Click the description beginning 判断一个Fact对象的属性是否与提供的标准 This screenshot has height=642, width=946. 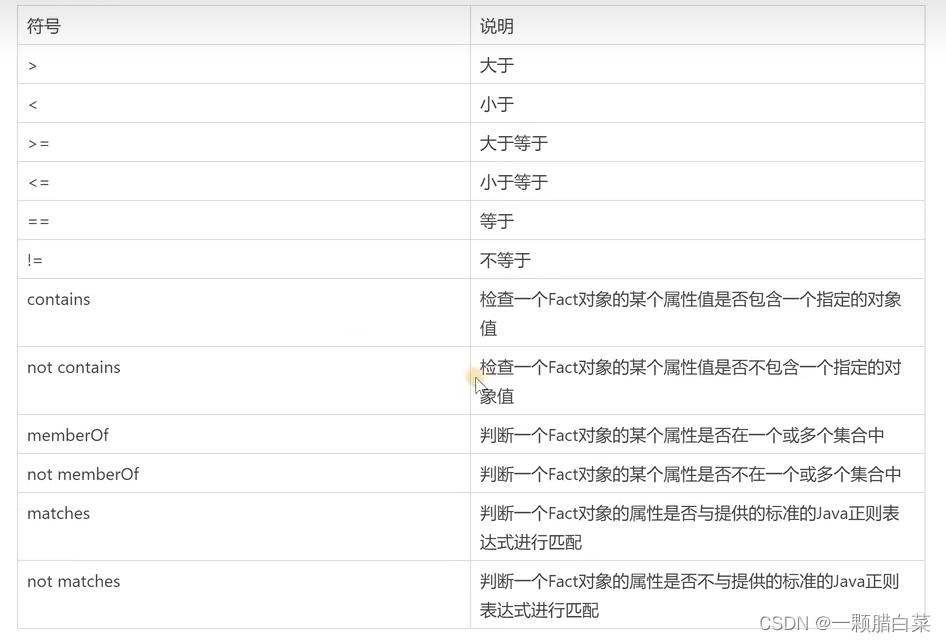point(697,527)
